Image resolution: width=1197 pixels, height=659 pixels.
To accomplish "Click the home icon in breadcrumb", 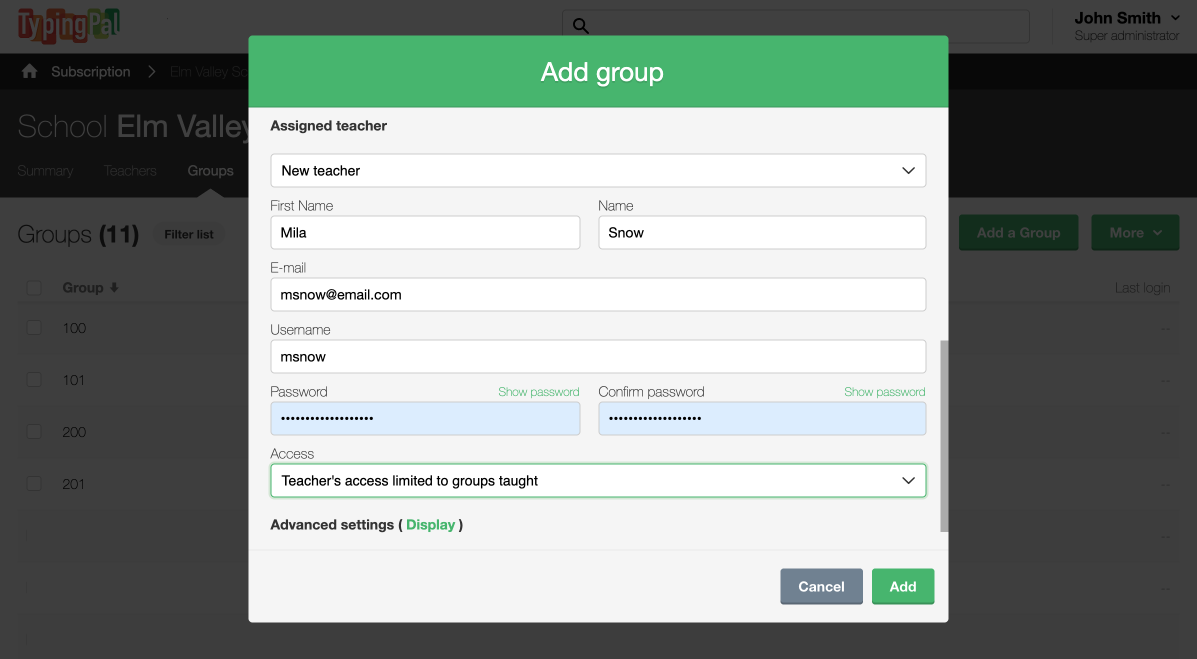I will pos(30,72).
